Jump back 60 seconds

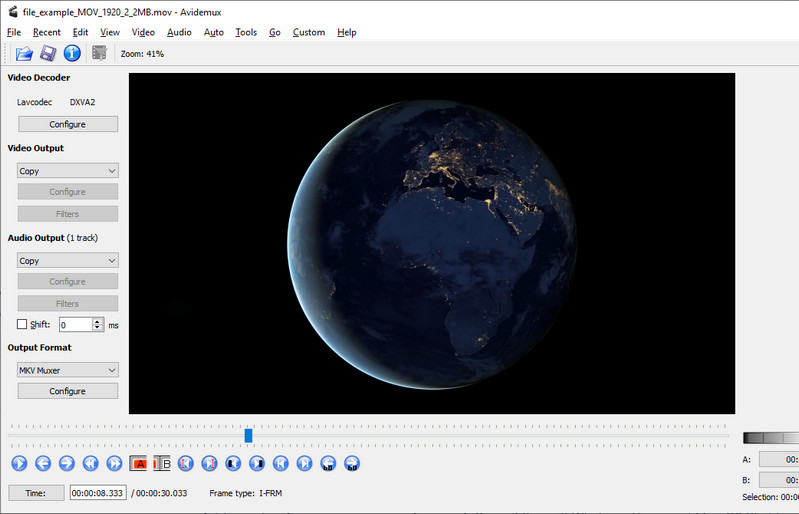pyautogui.click(x=328, y=463)
